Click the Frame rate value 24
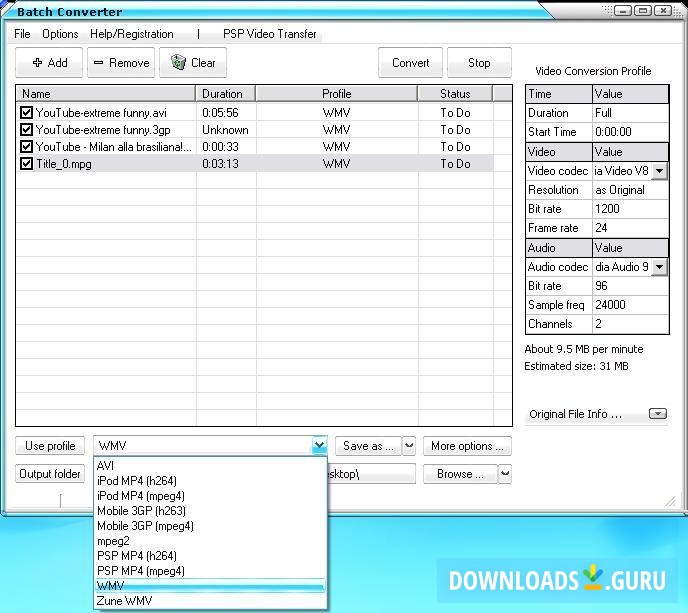 (x=630, y=228)
